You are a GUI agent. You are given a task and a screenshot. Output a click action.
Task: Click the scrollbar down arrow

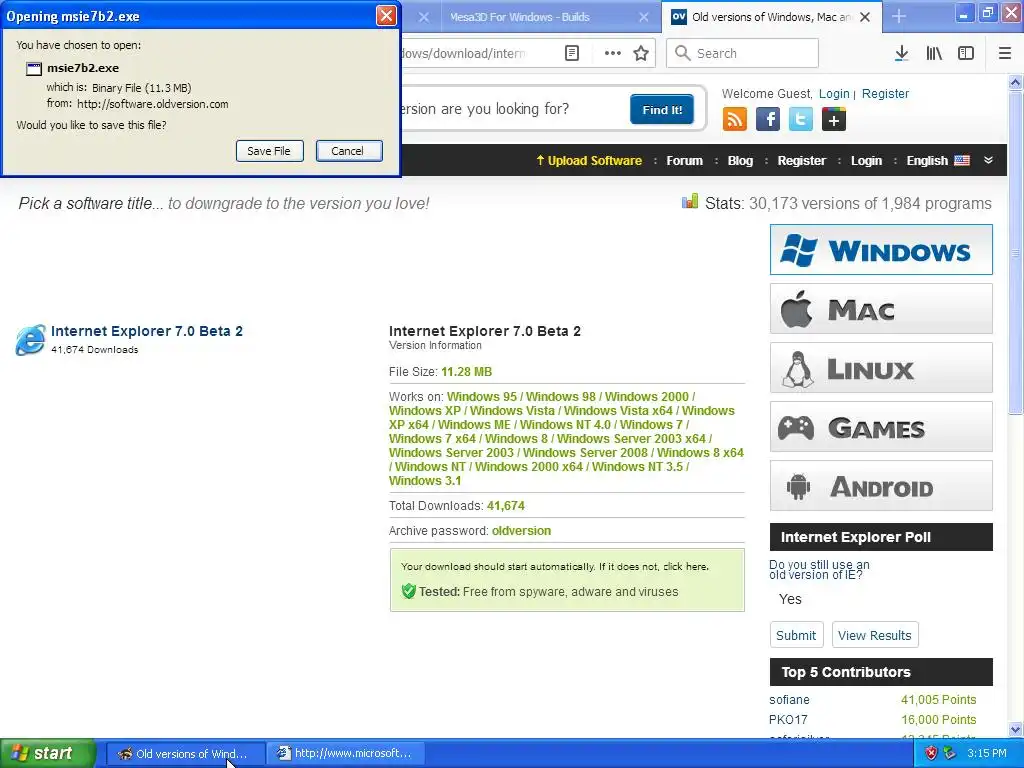(x=1015, y=729)
